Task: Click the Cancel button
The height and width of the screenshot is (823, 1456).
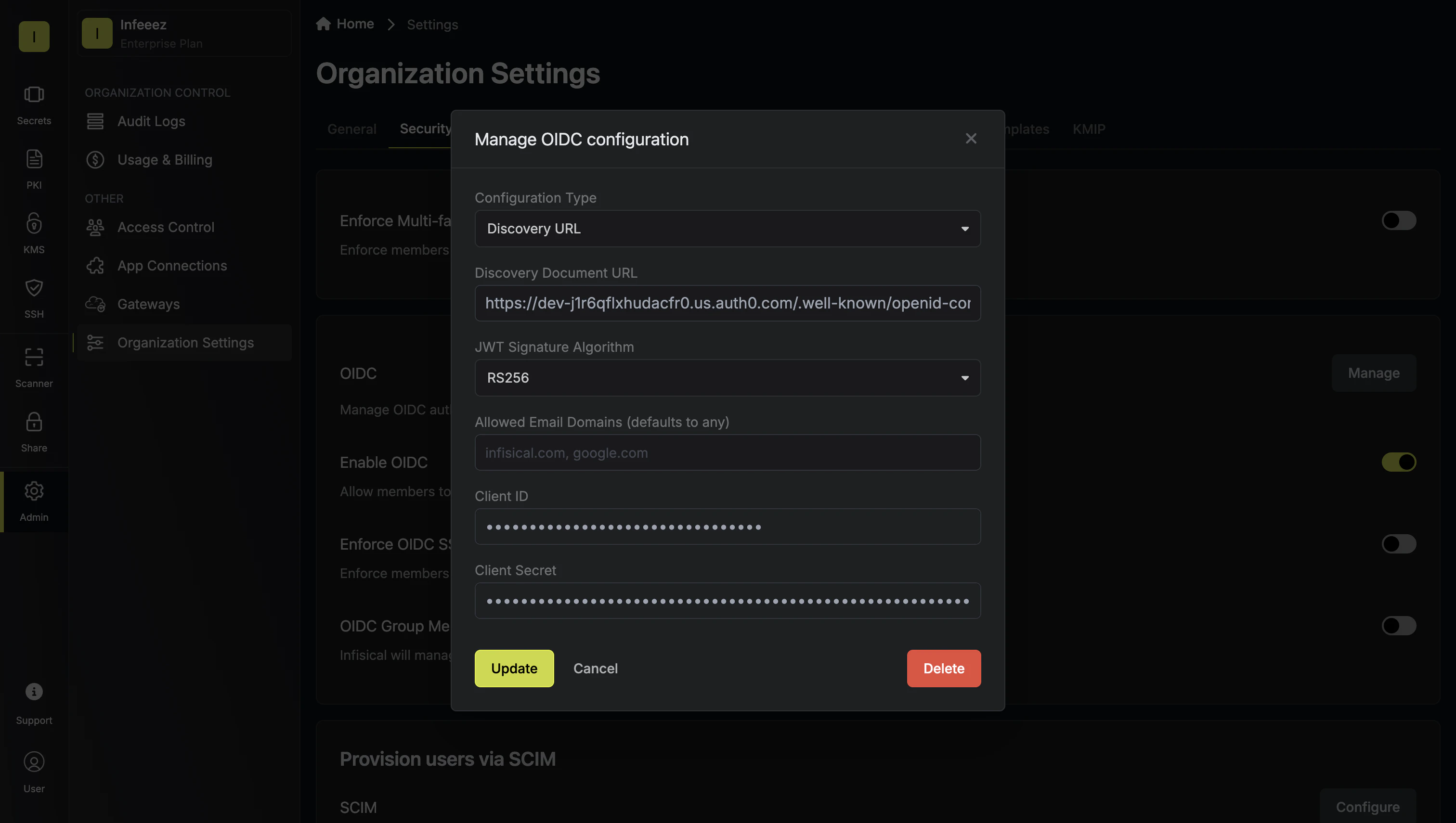Action: point(596,668)
